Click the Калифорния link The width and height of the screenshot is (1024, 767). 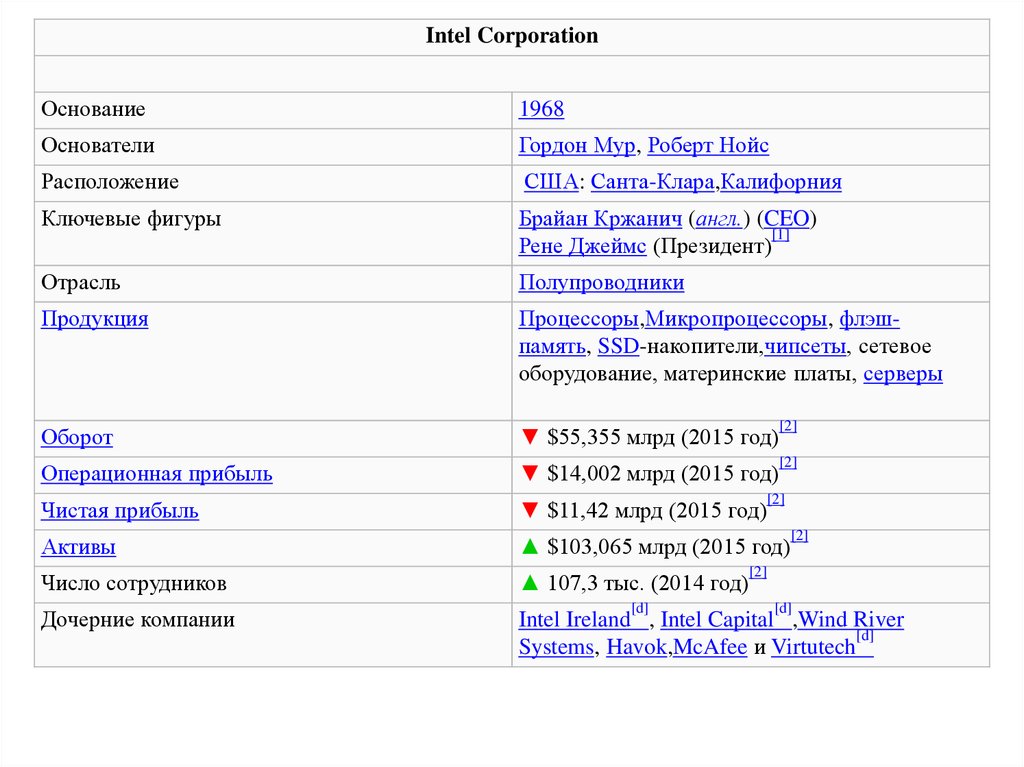[781, 182]
